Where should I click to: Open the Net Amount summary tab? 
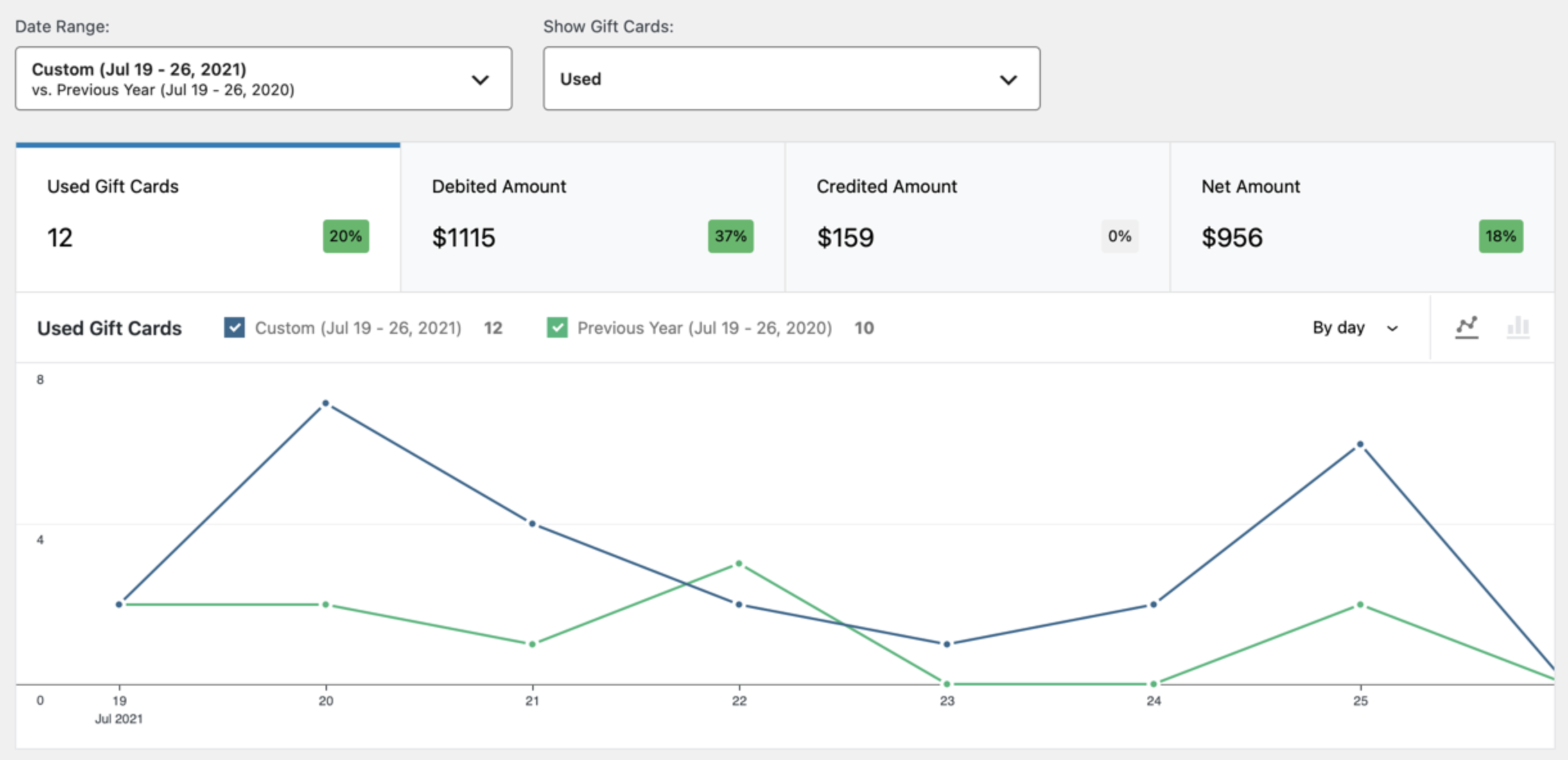tap(1362, 218)
